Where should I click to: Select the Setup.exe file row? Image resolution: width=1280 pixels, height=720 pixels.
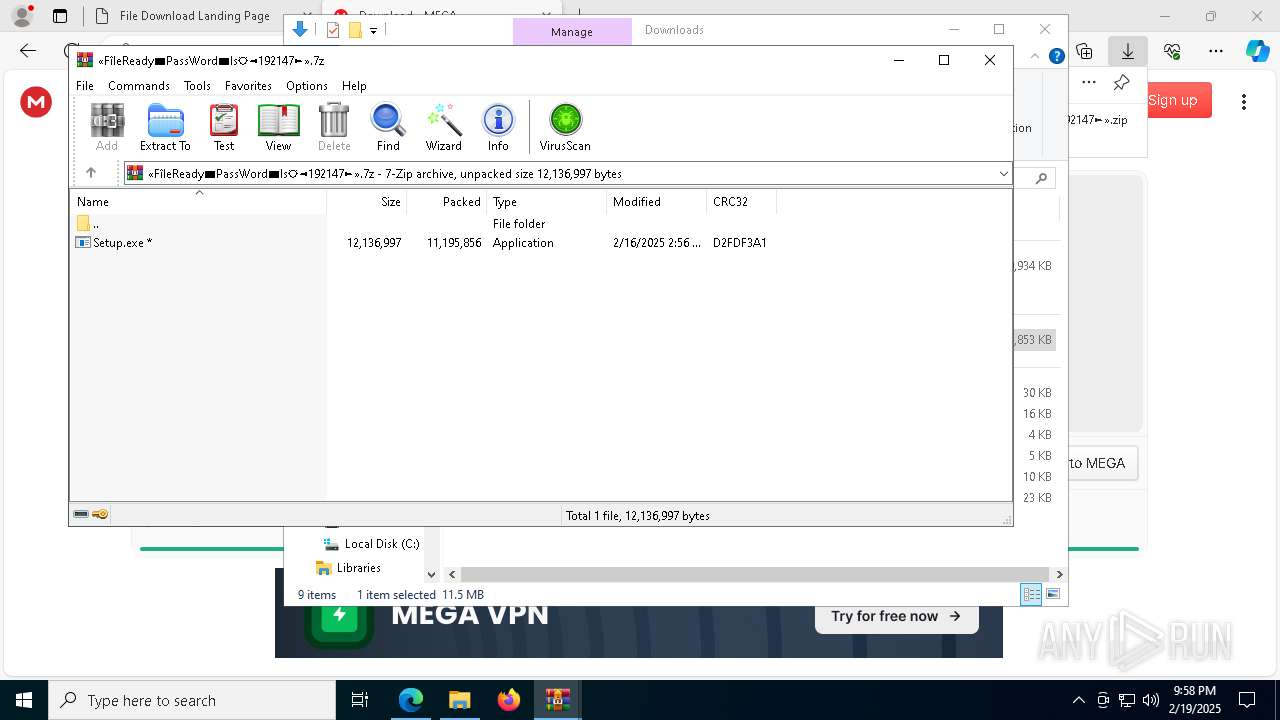click(x=422, y=243)
